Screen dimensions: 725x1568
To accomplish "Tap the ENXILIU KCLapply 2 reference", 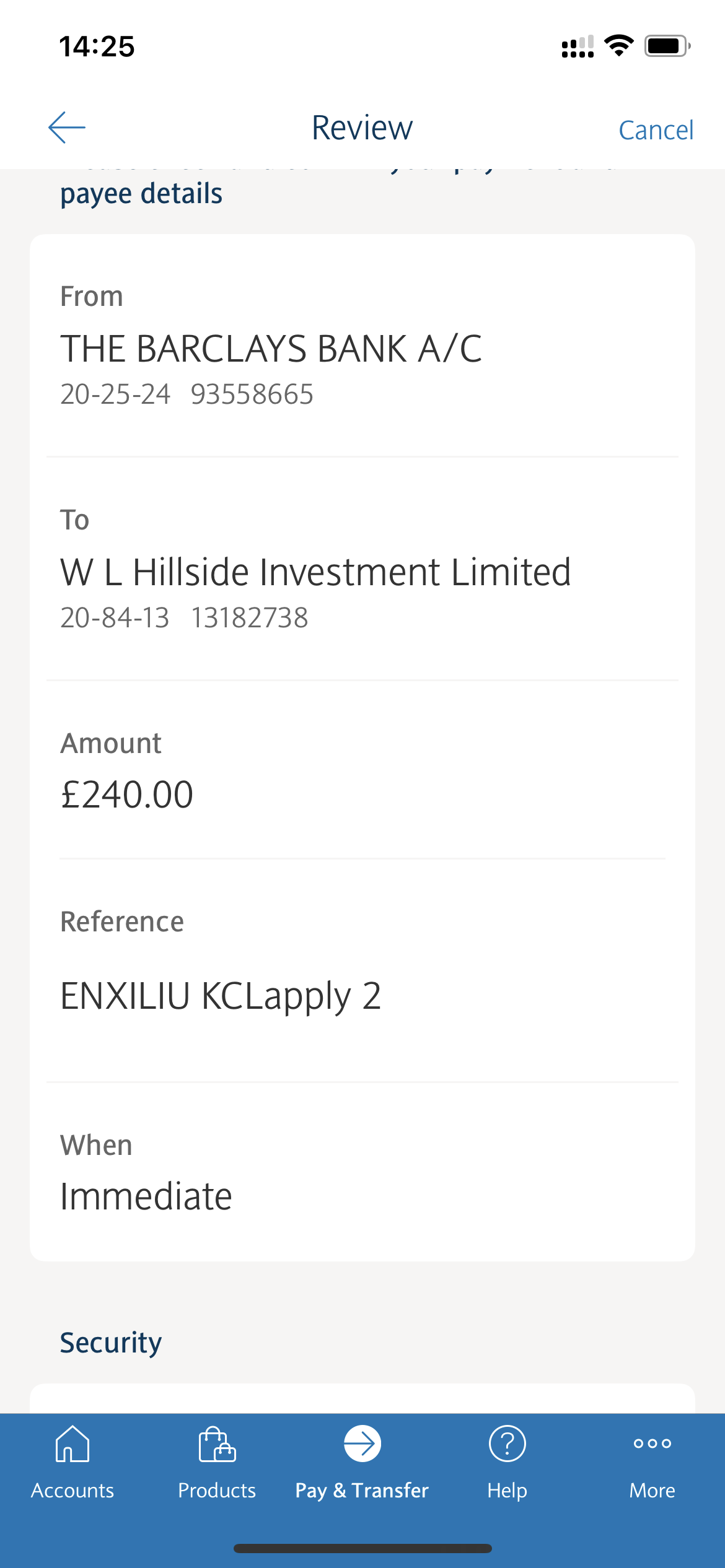I will click(x=221, y=996).
